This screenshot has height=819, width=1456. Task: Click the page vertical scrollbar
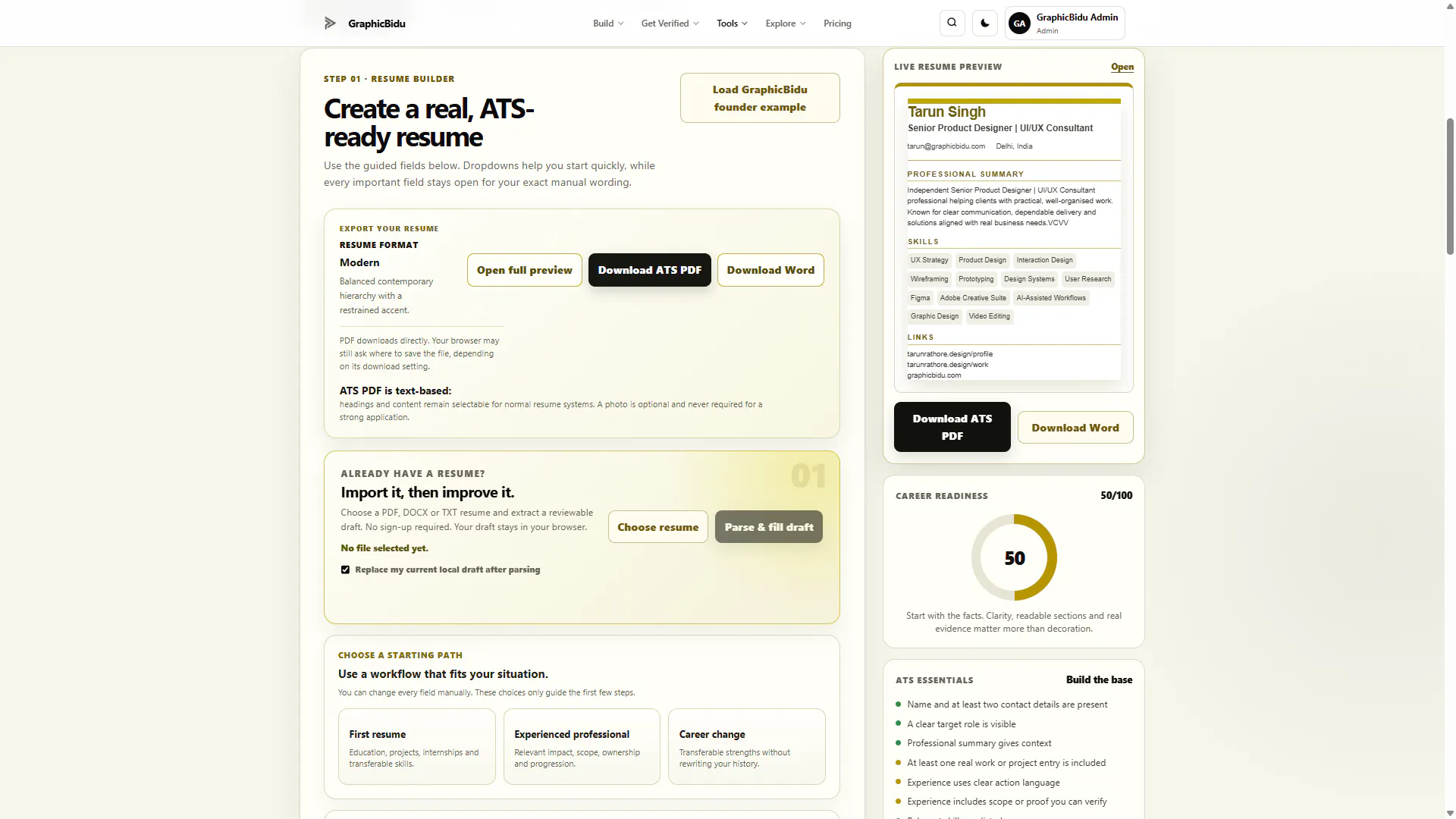(x=1450, y=186)
